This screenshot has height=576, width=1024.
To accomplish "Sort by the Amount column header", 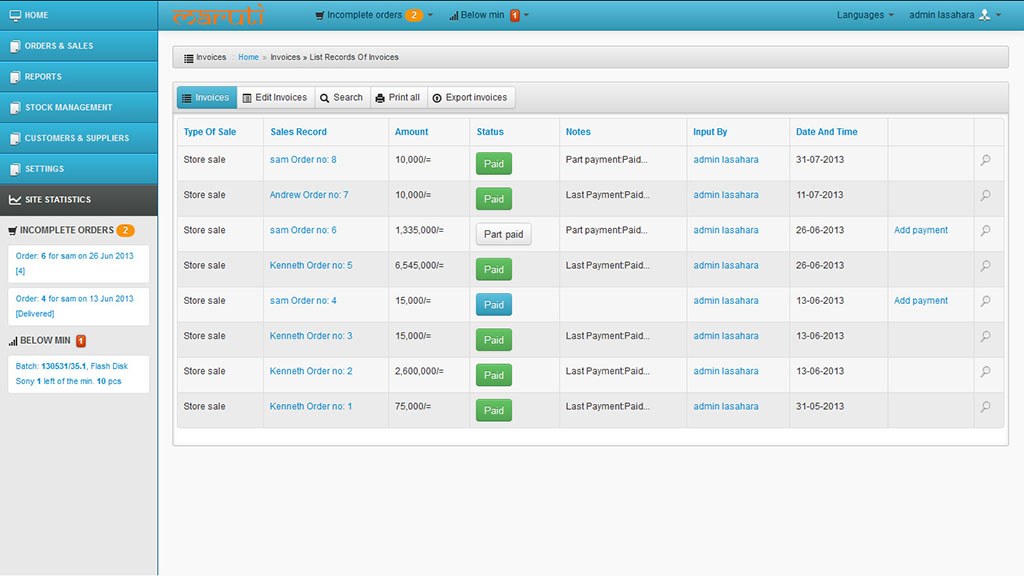I will click(x=411, y=132).
